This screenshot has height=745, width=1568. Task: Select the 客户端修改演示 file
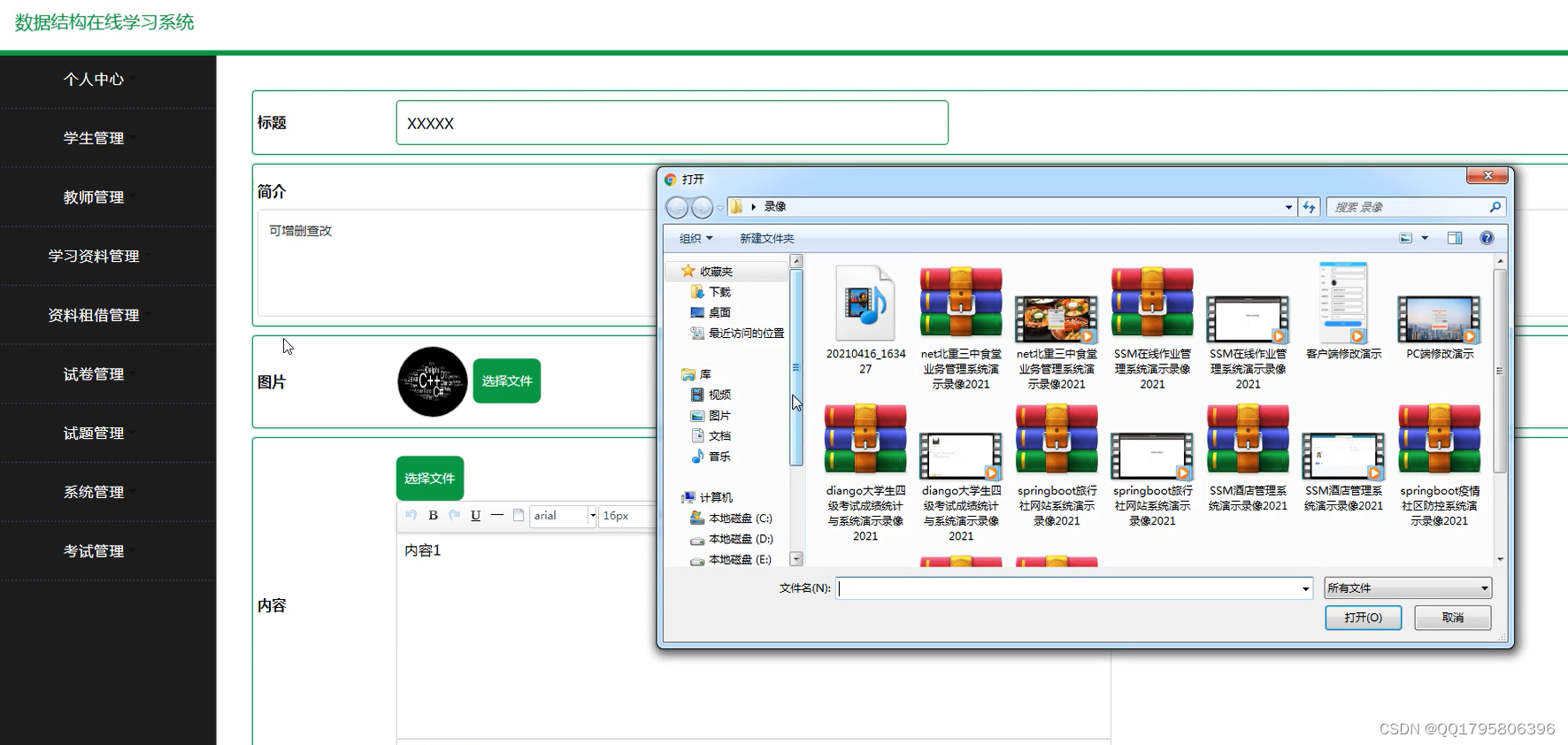tap(1343, 311)
